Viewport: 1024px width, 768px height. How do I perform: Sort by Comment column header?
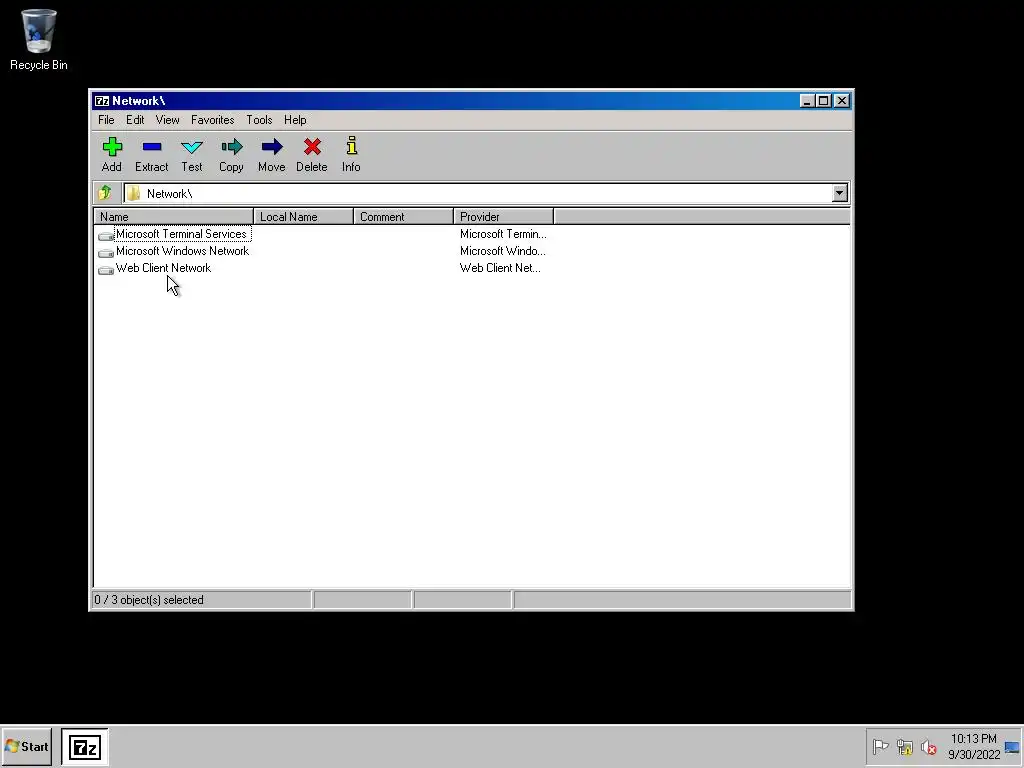pos(404,217)
